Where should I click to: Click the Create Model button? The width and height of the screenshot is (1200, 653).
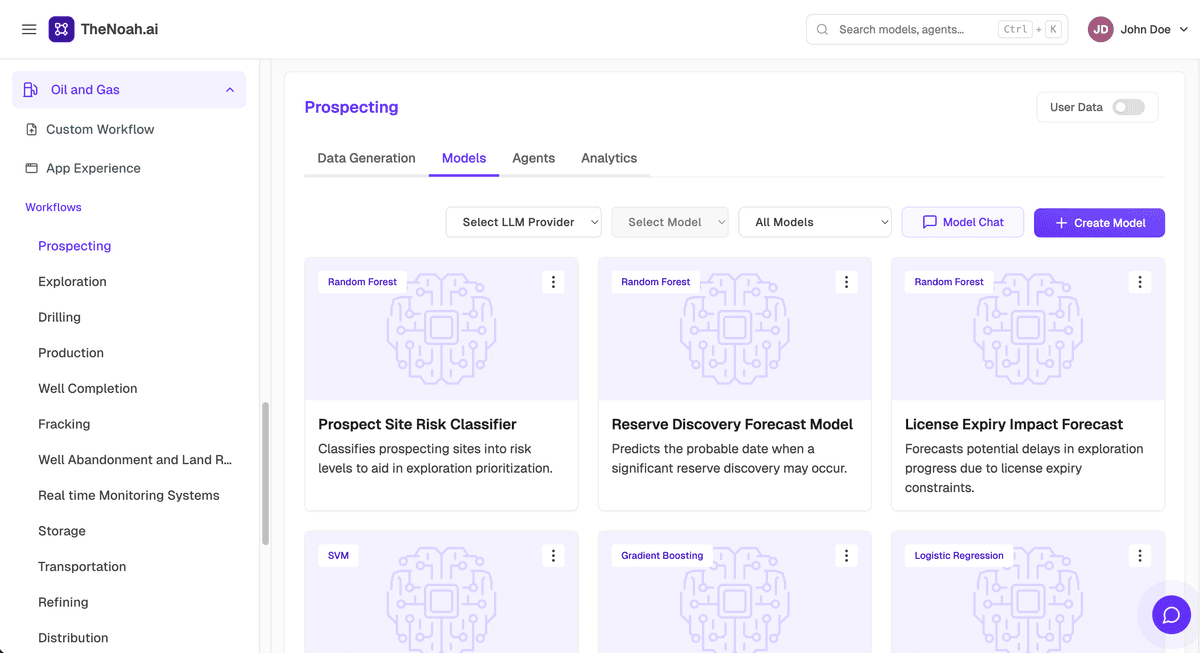1099,222
